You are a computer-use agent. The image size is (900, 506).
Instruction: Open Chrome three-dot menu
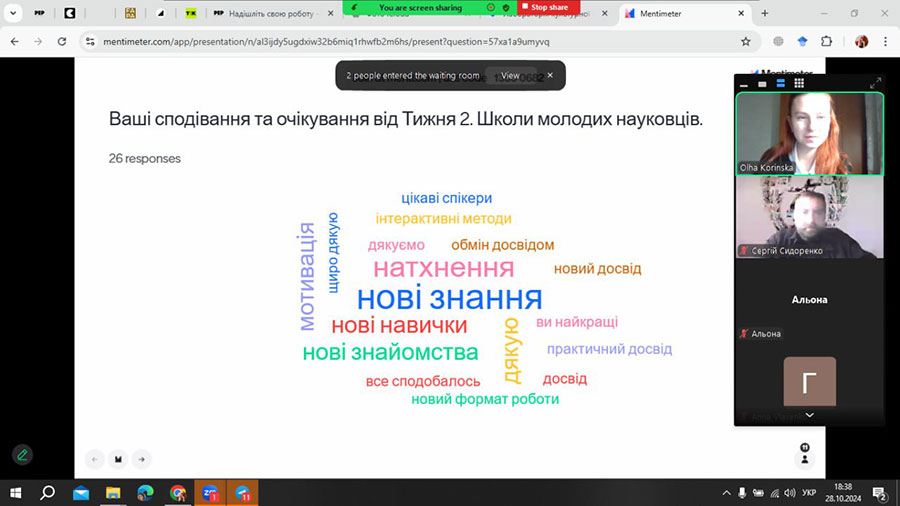pos(886,41)
